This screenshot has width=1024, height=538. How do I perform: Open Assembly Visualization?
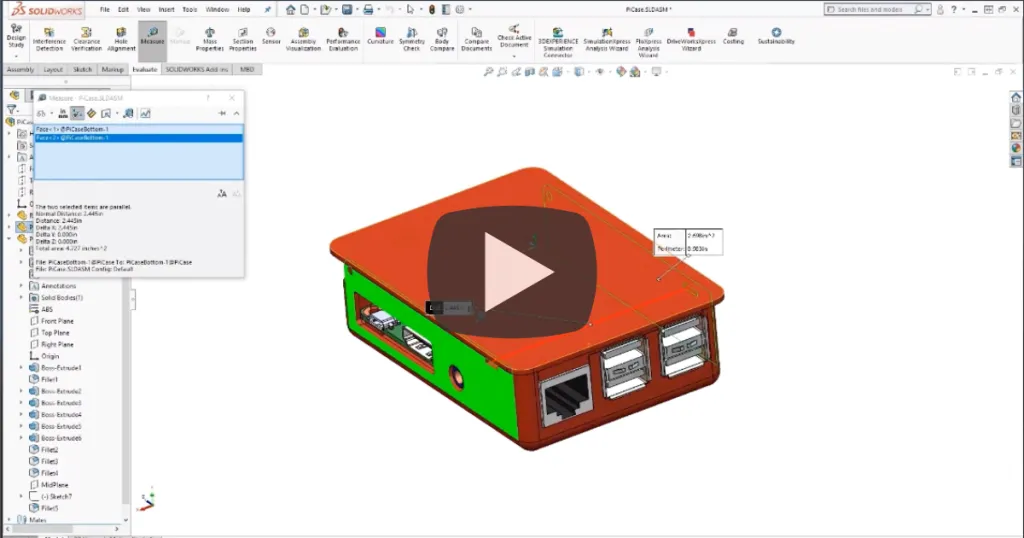coord(303,39)
